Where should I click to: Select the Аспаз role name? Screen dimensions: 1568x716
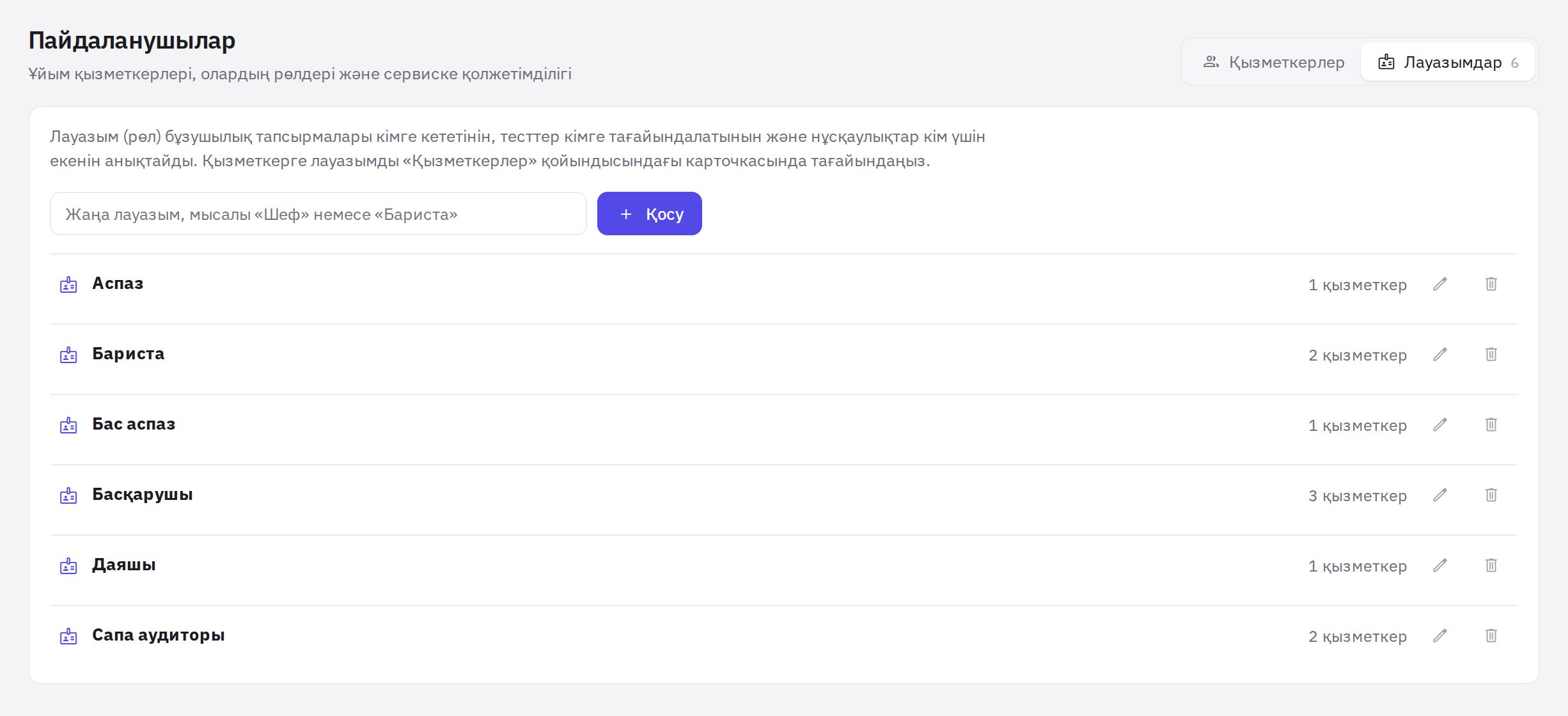pos(118,283)
